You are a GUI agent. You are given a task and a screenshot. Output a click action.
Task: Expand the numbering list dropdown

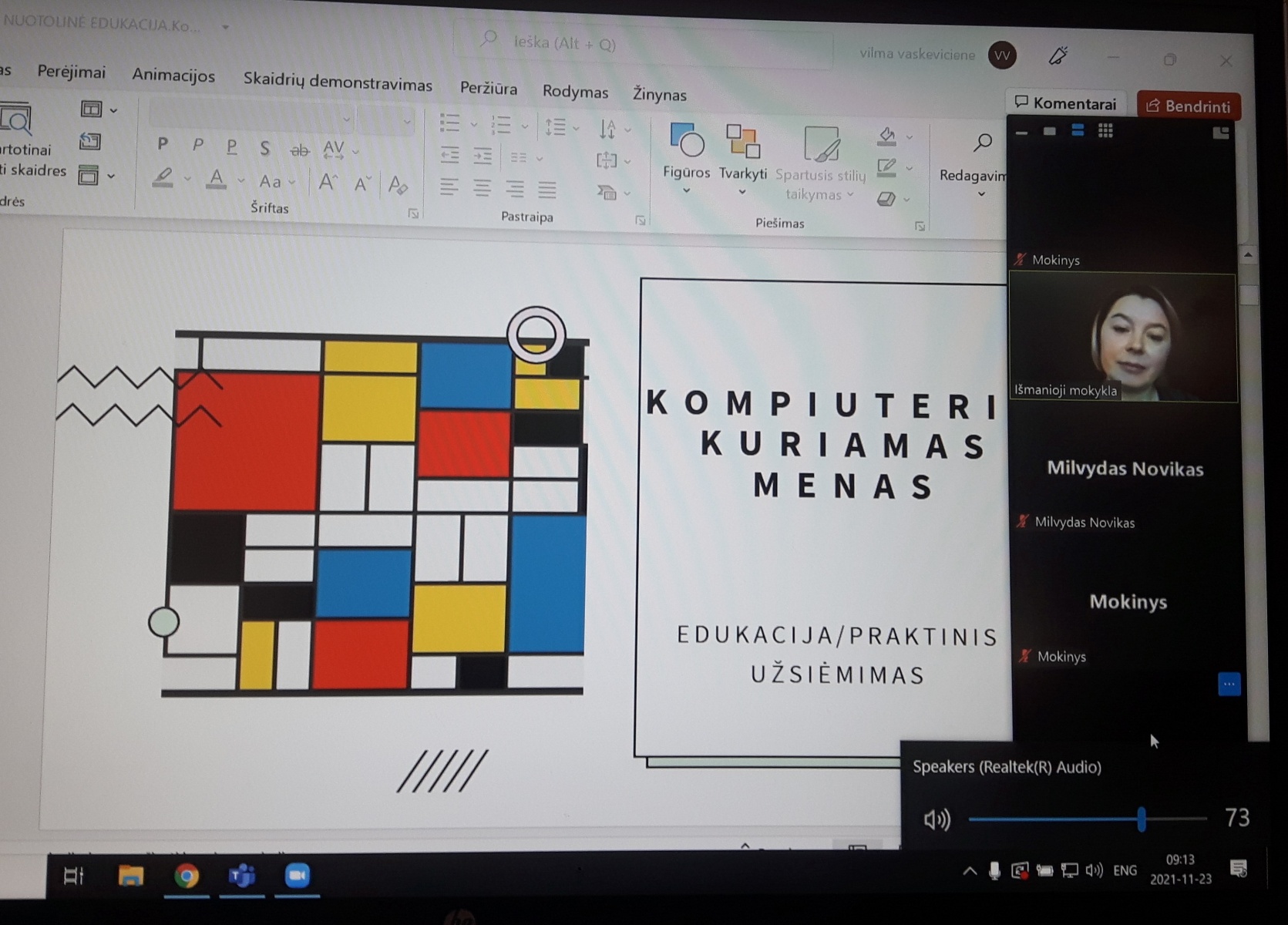click(525, 126)
